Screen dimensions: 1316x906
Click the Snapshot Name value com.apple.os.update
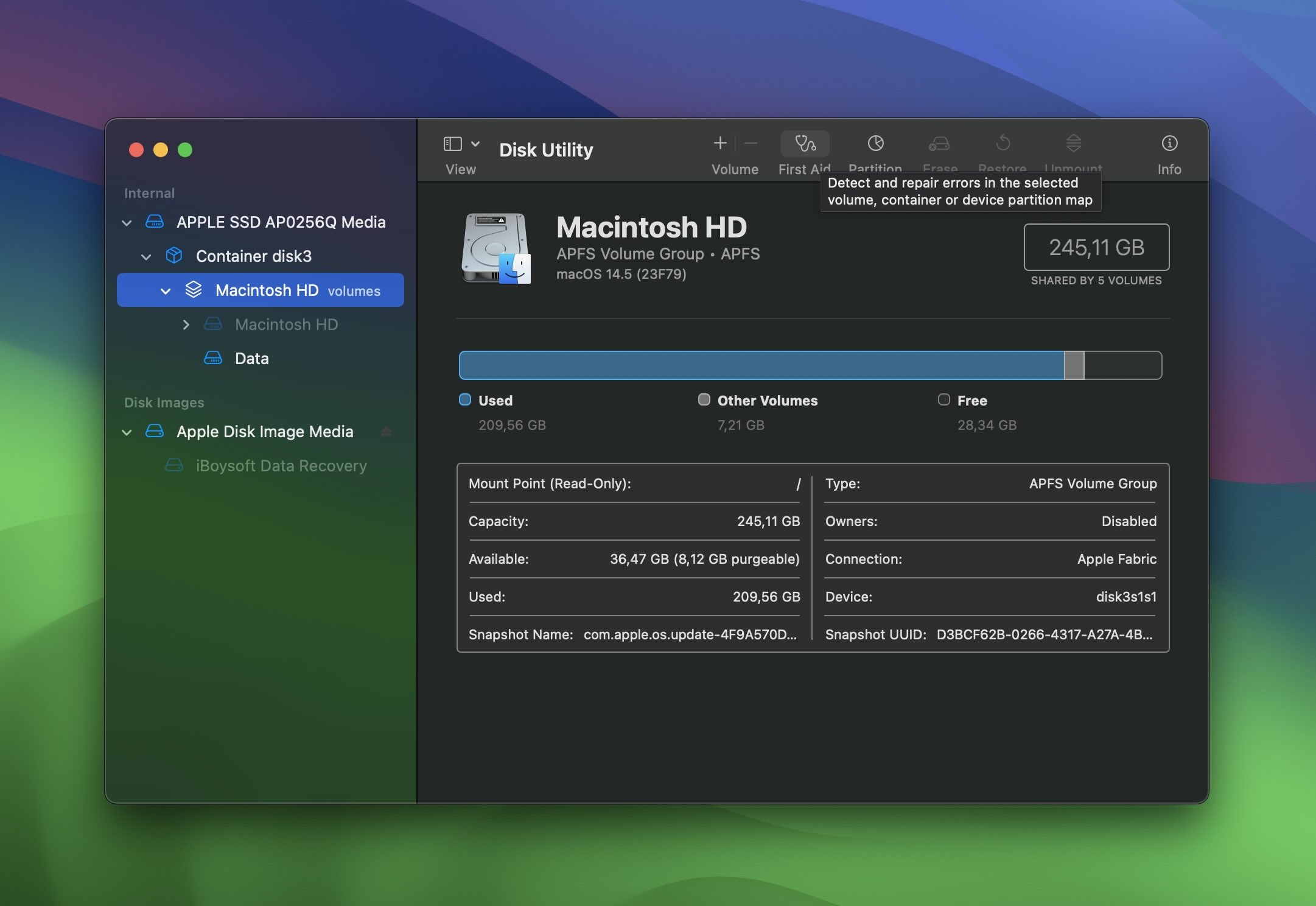[x=690, y=634]
